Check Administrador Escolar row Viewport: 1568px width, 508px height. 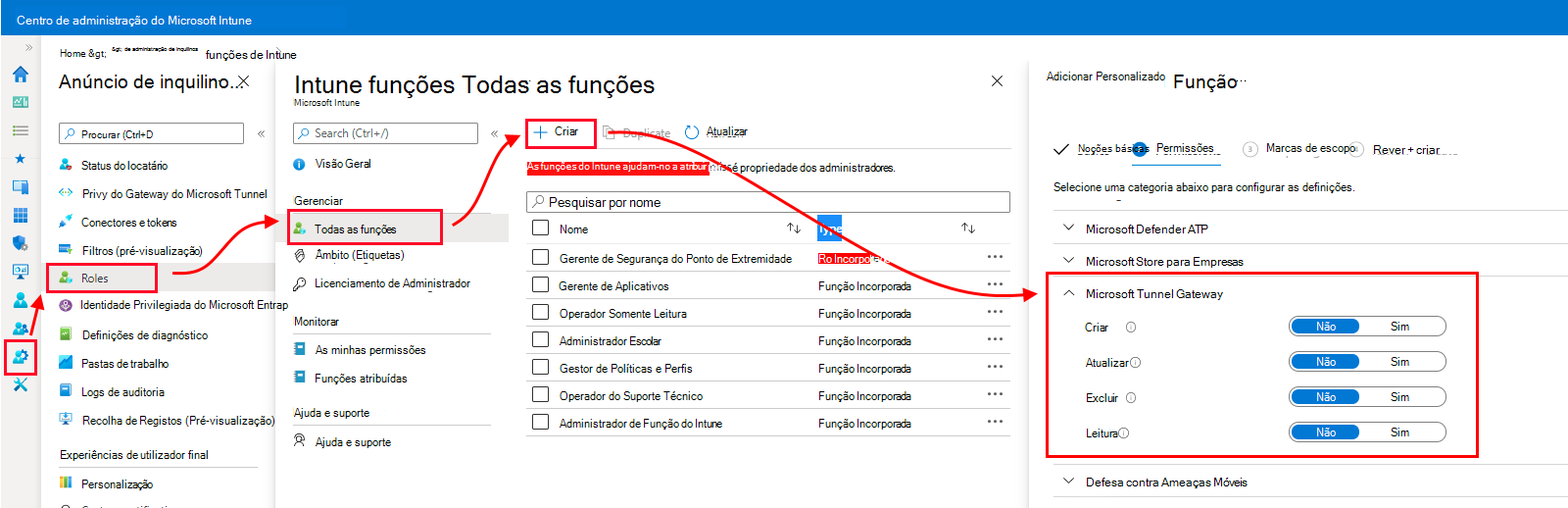point(540,340)
